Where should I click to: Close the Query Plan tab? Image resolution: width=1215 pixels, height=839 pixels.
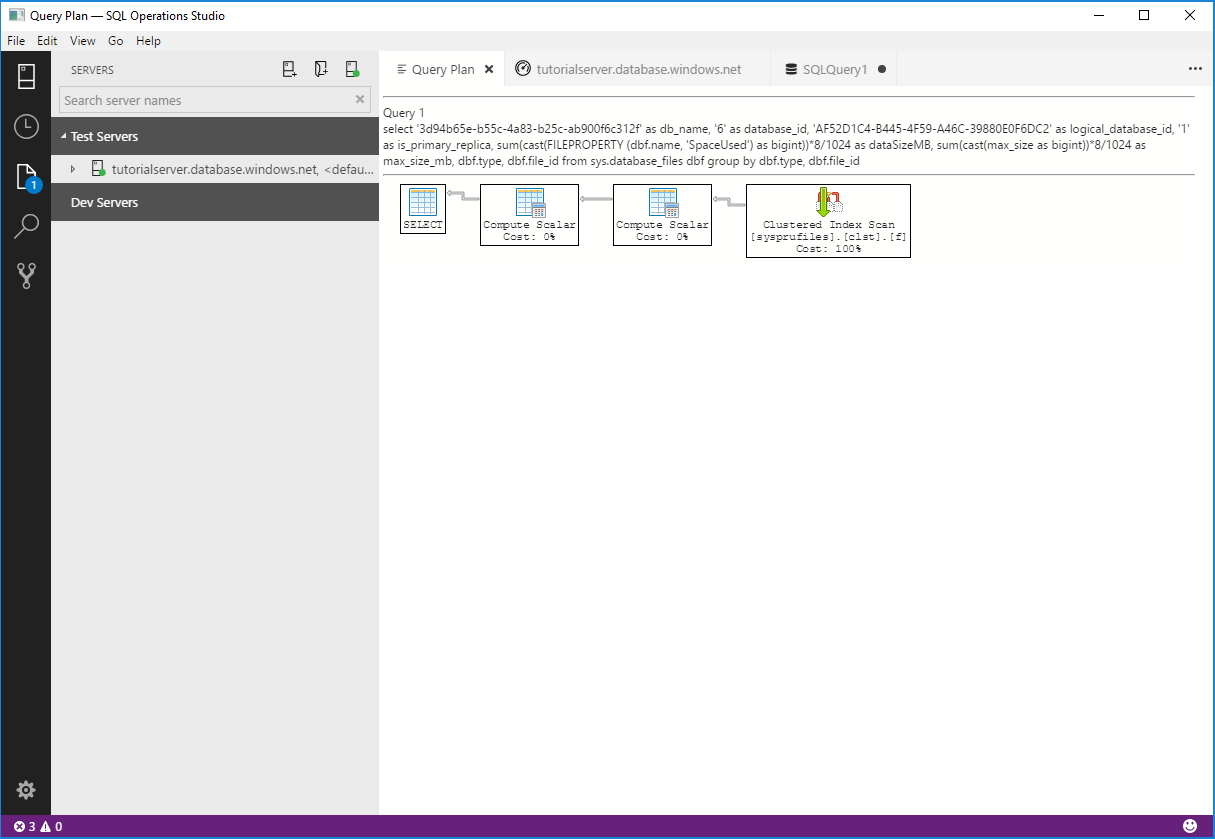pyautogui.click(x=489, y=69)
